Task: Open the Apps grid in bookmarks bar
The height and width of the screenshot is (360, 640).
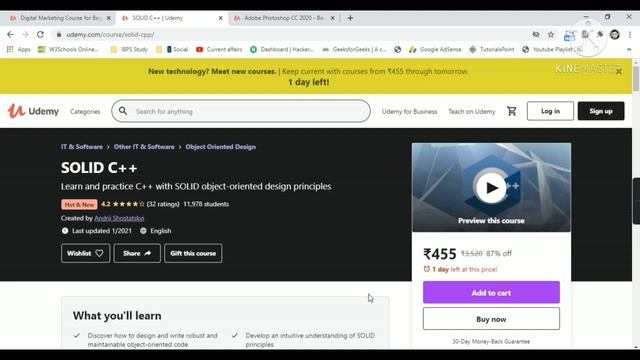Action: pyautogui.click(x=18, y=49)
